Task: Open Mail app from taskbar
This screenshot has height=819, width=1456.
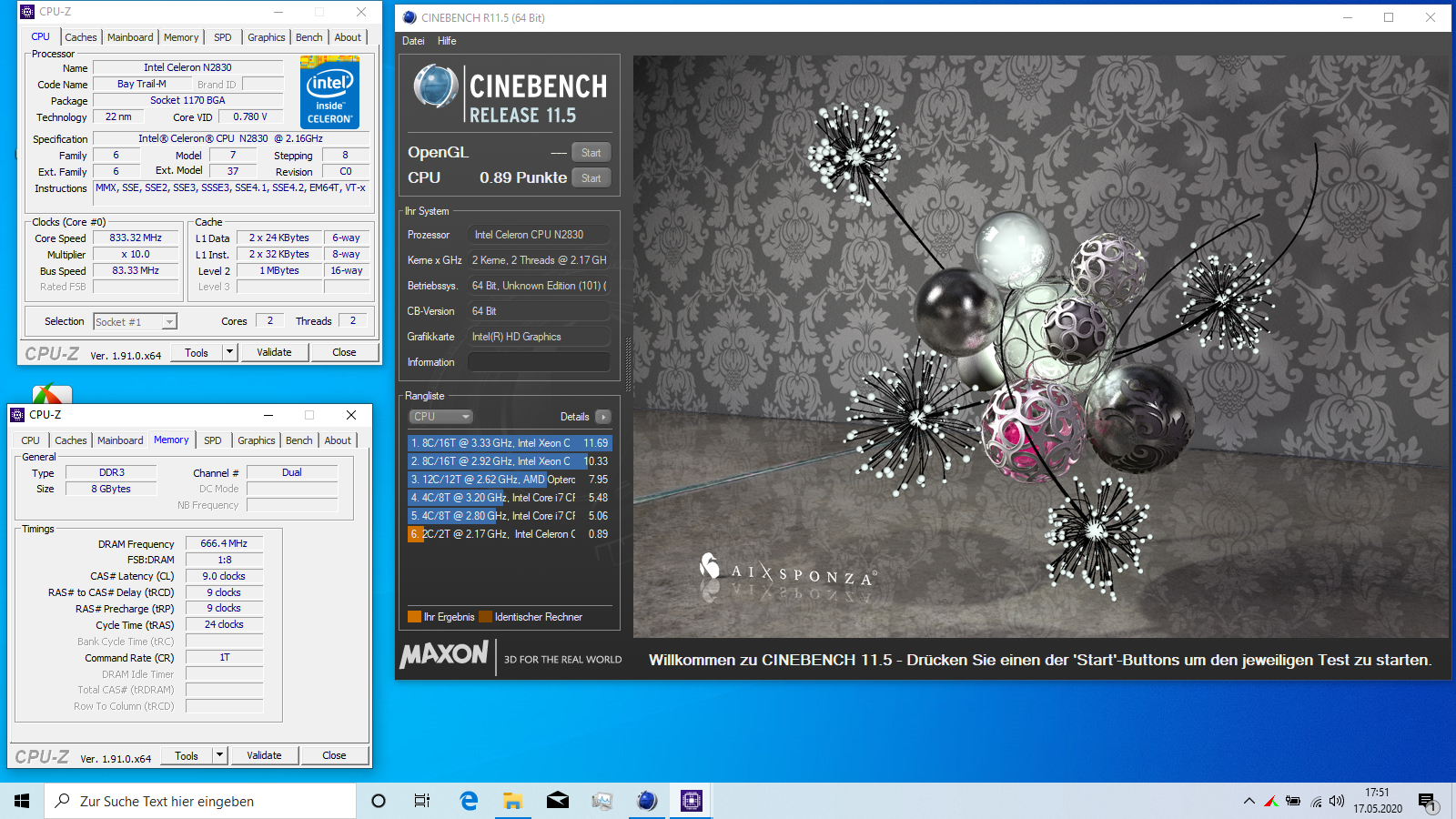Action: (558, 801)
